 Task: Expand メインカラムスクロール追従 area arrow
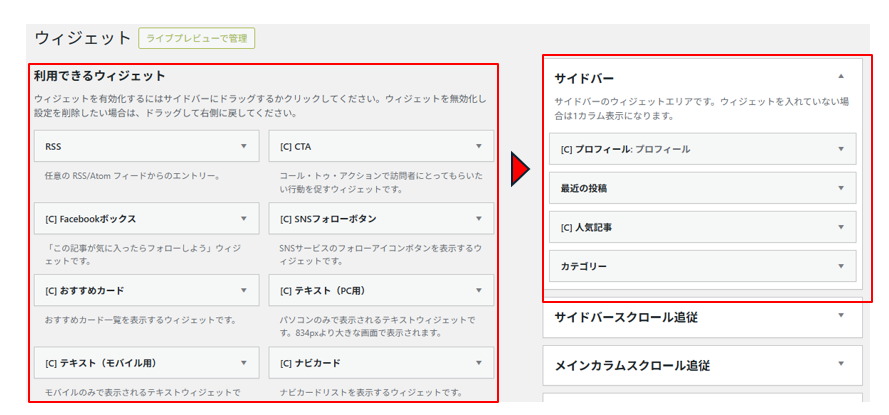tap(841, 363)
